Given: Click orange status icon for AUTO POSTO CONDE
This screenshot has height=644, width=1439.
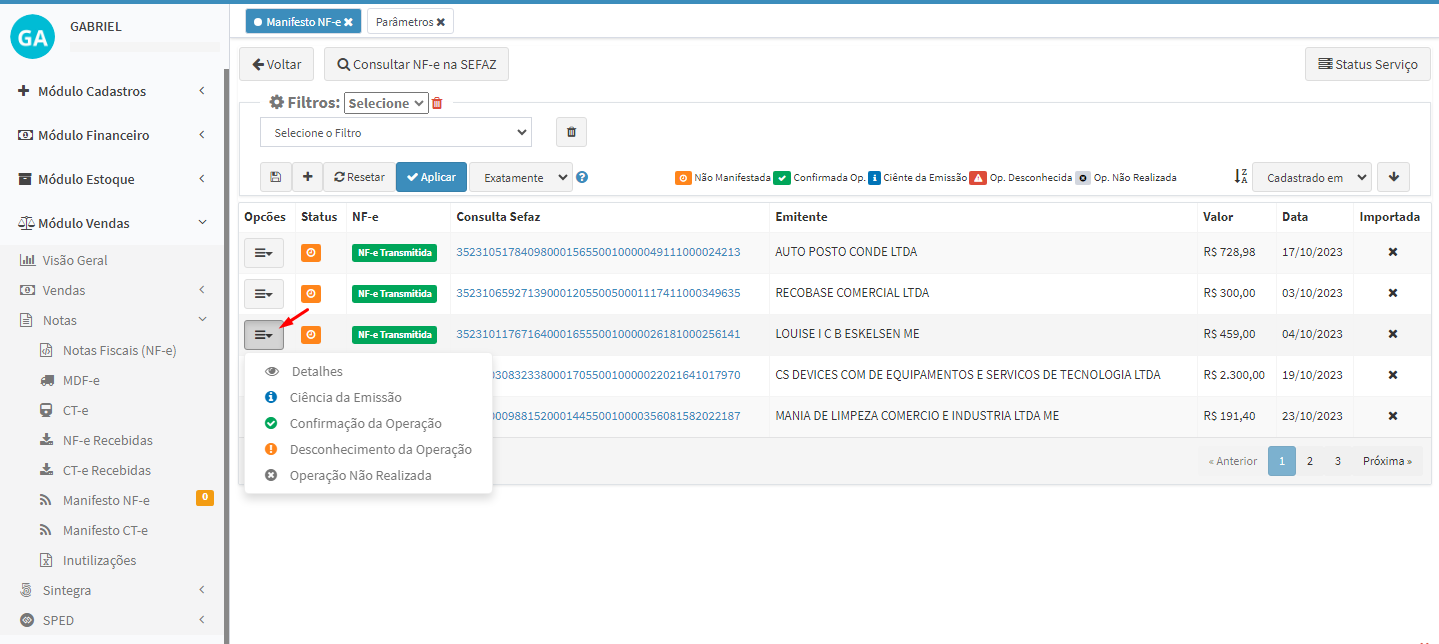Looking at the screenshot, I should 311,252.
